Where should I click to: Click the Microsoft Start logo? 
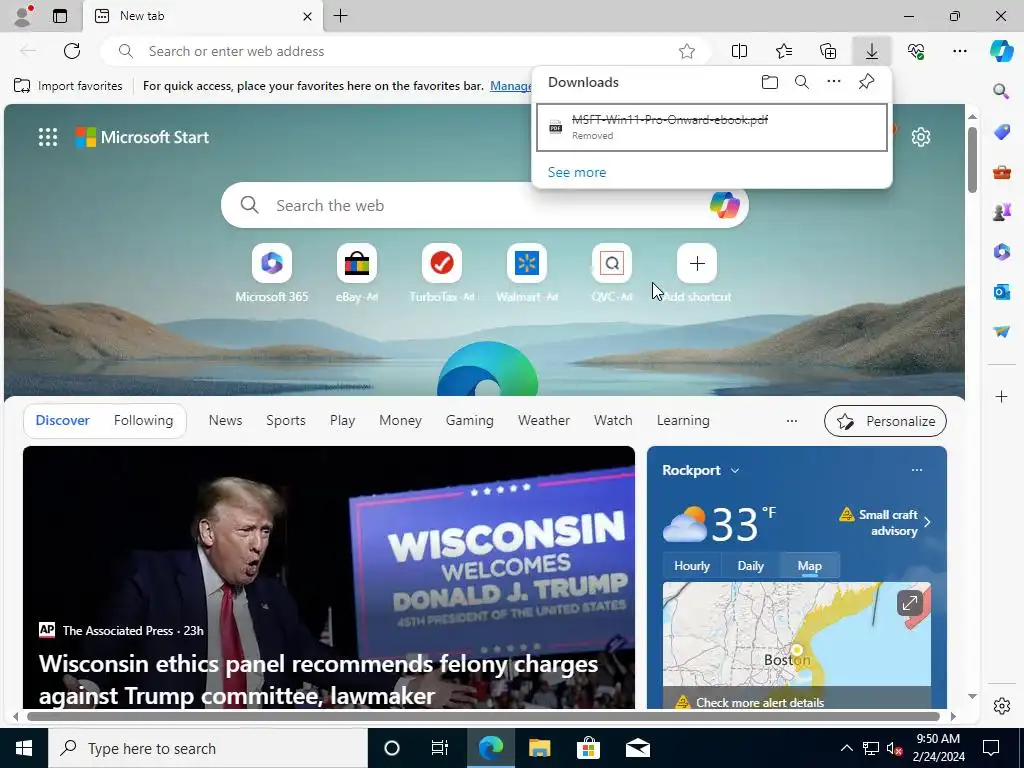142,137
